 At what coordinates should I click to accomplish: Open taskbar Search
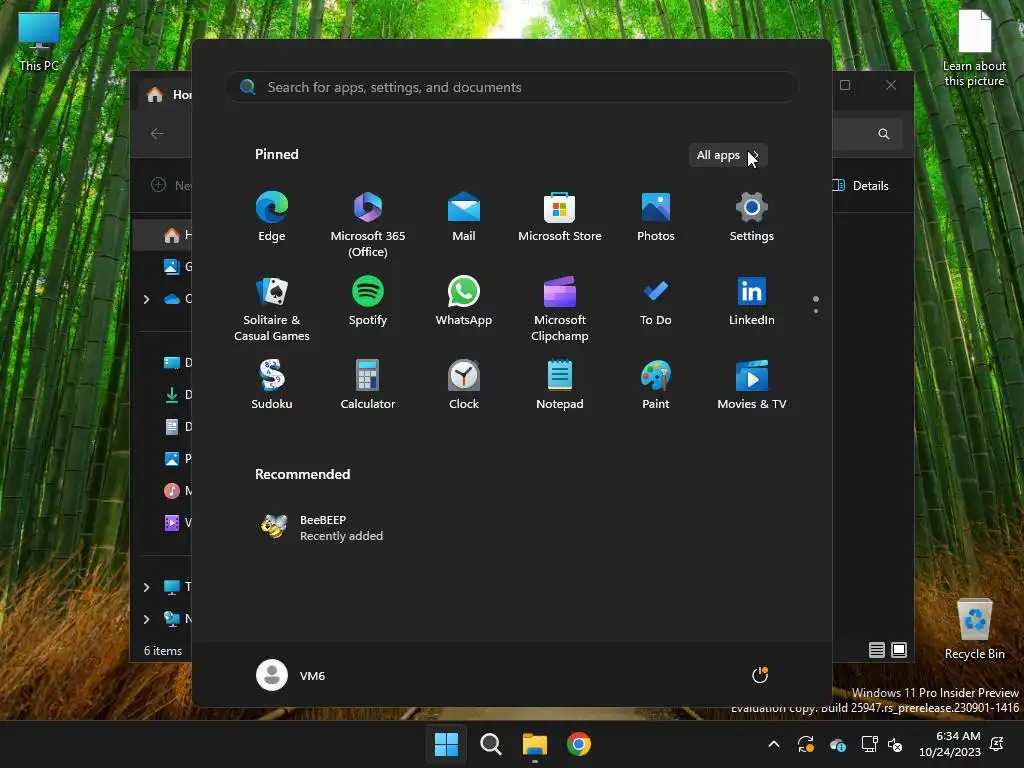pyautogui.click(x=491, y=744)
